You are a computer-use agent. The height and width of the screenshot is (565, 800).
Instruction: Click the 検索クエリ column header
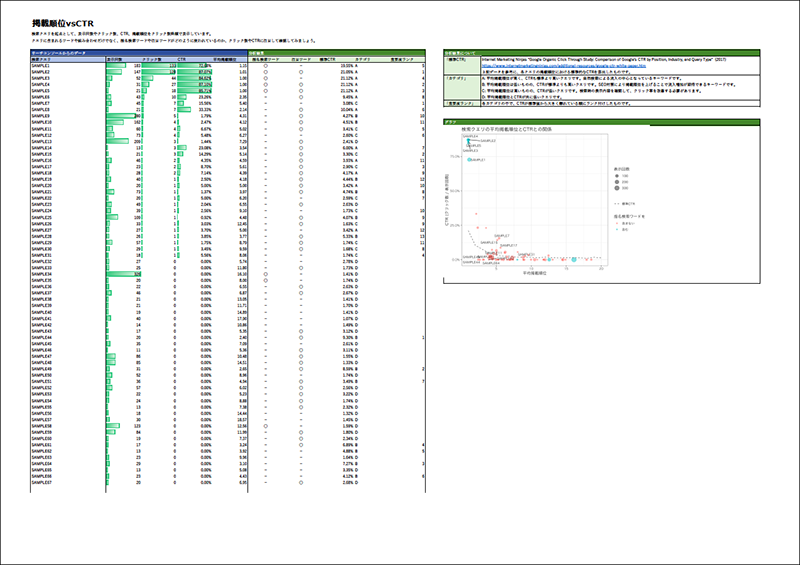pyautogui.click(x=41, y=60)
